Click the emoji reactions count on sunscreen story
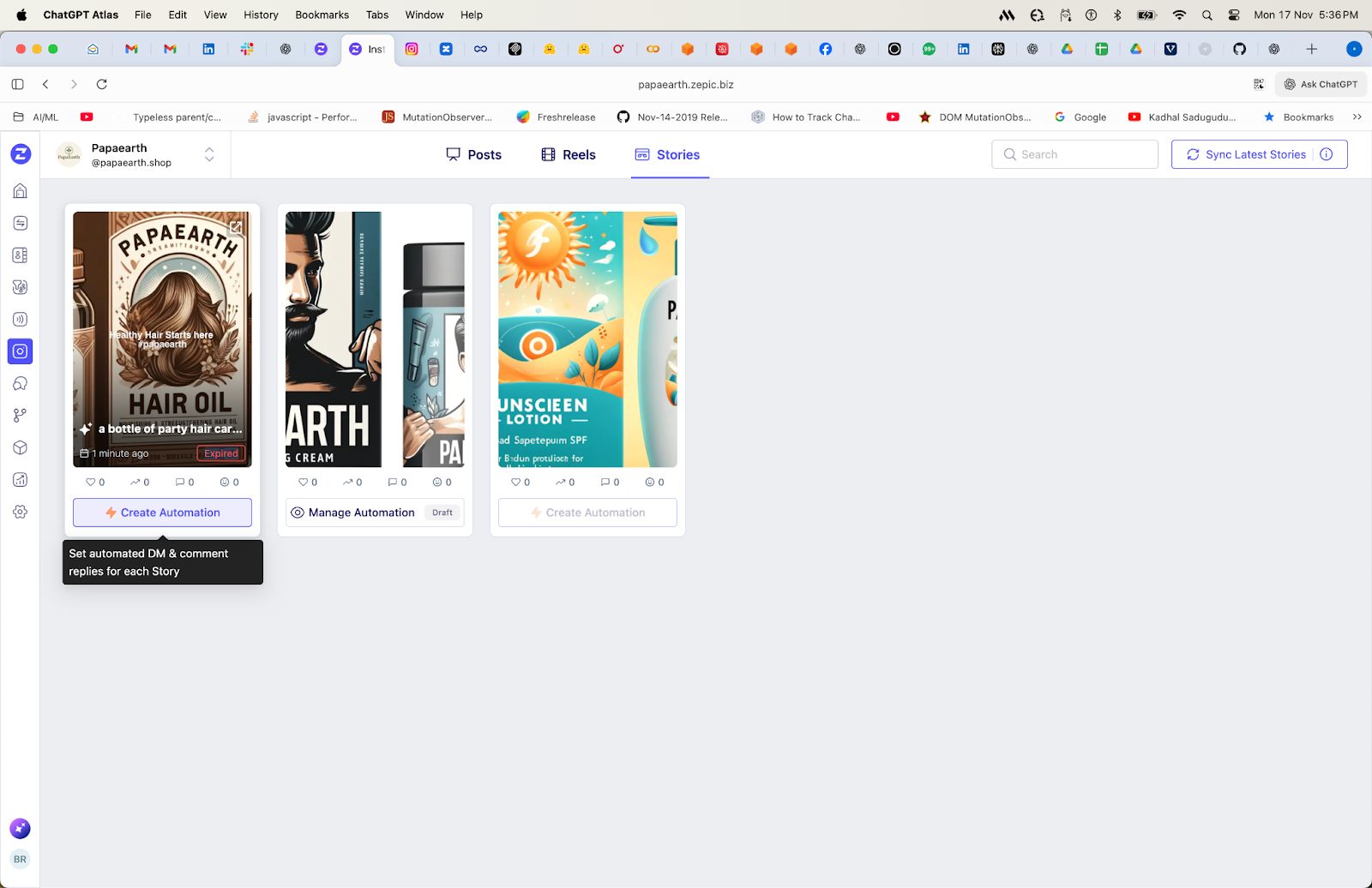The image size is (1372, 888). [654, 483]
